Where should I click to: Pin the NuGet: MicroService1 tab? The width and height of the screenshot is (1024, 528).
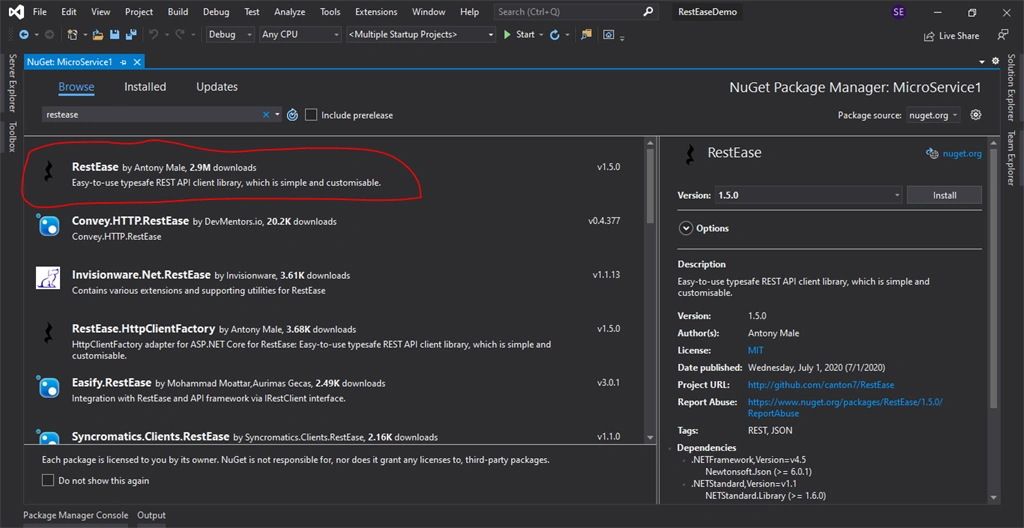point(123,62)
